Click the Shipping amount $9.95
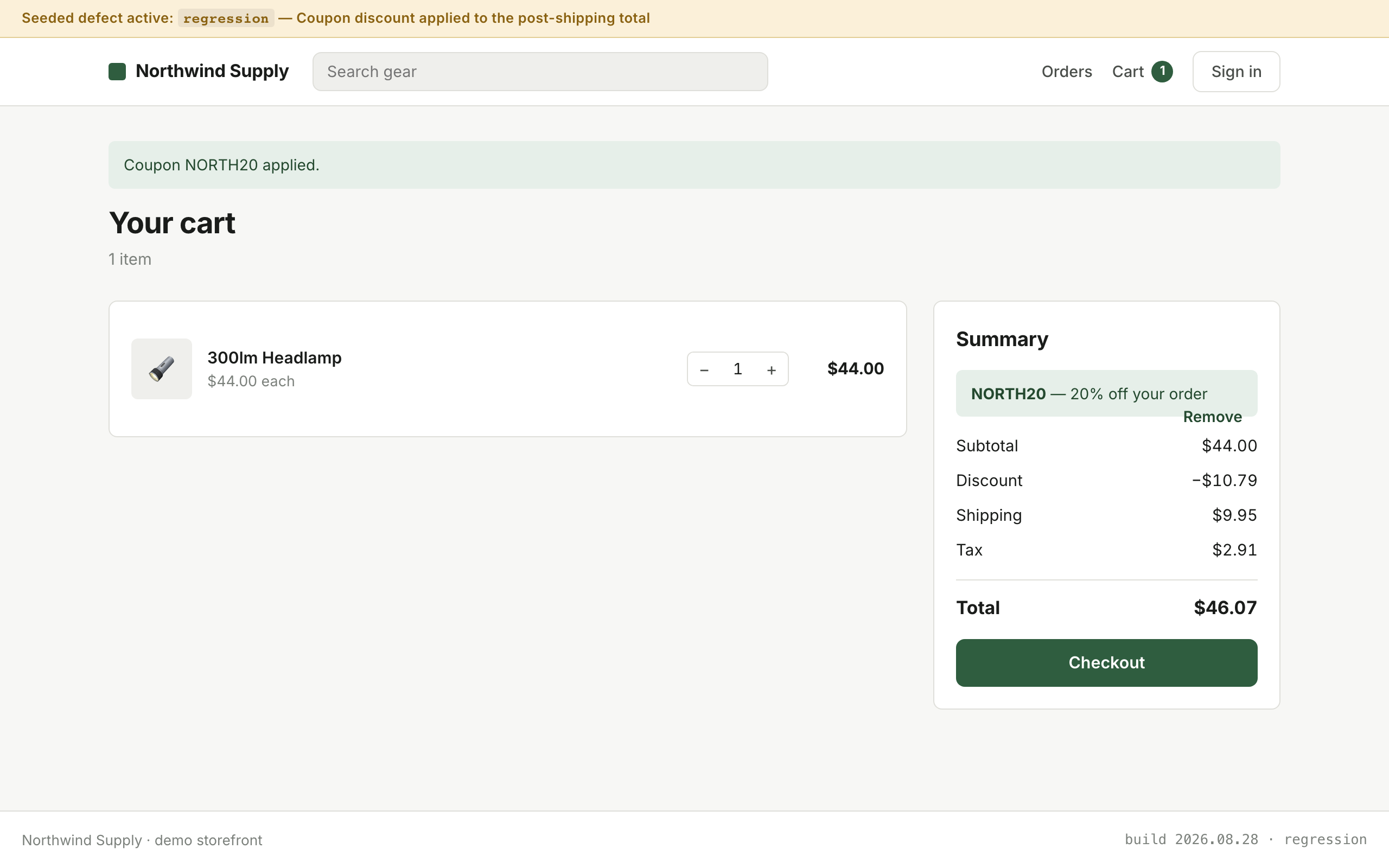The image size is (1389, 868). point(1234,515)
